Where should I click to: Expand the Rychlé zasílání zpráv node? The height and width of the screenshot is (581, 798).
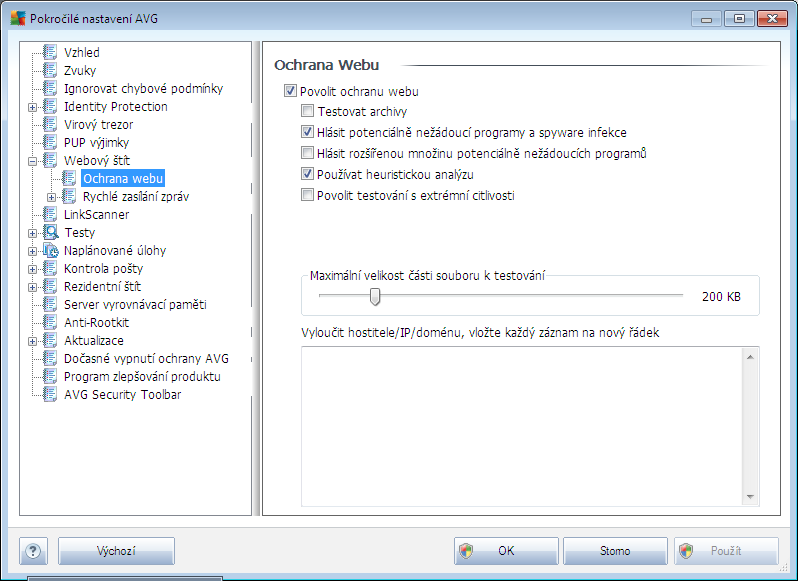coord(51,197)
